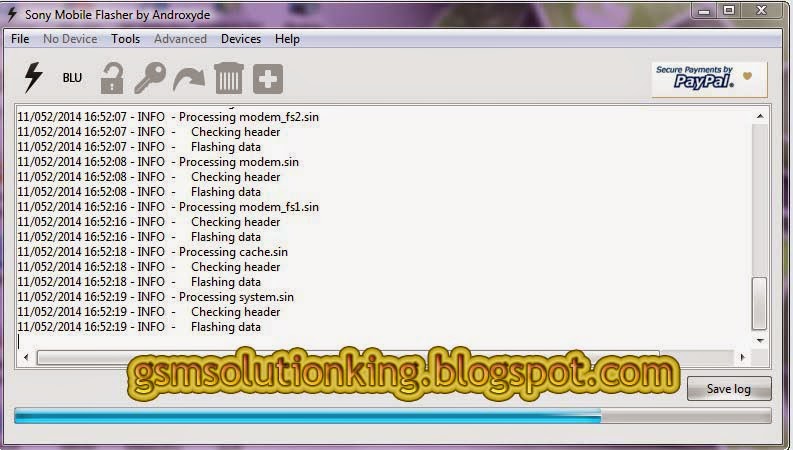Click the Save log button
The image size is (793, 450).
click(x=729, y=389)
